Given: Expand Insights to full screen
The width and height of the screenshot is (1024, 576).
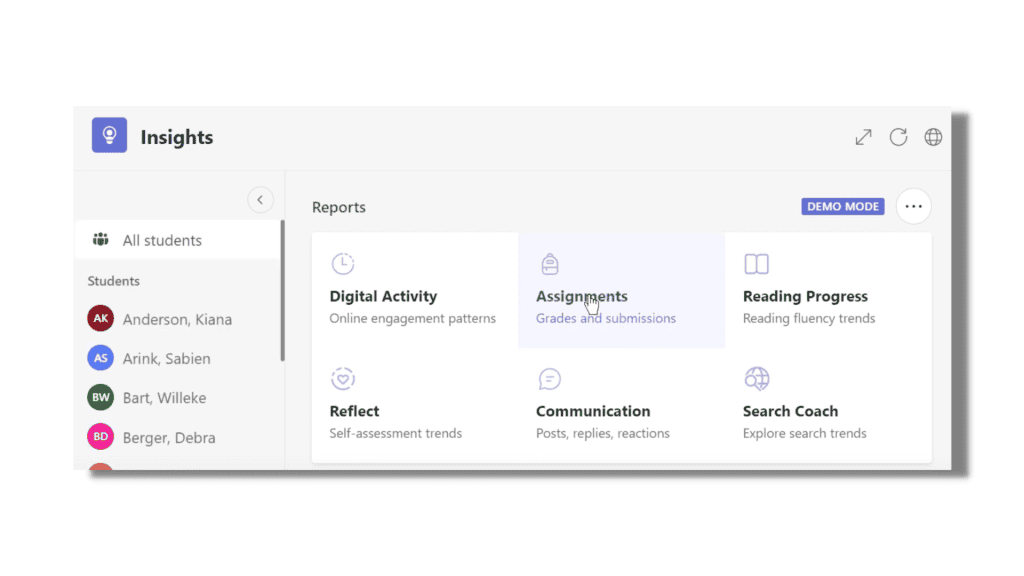Looking at the screenshot, I should pyautogui.click(x=863, y=137).
